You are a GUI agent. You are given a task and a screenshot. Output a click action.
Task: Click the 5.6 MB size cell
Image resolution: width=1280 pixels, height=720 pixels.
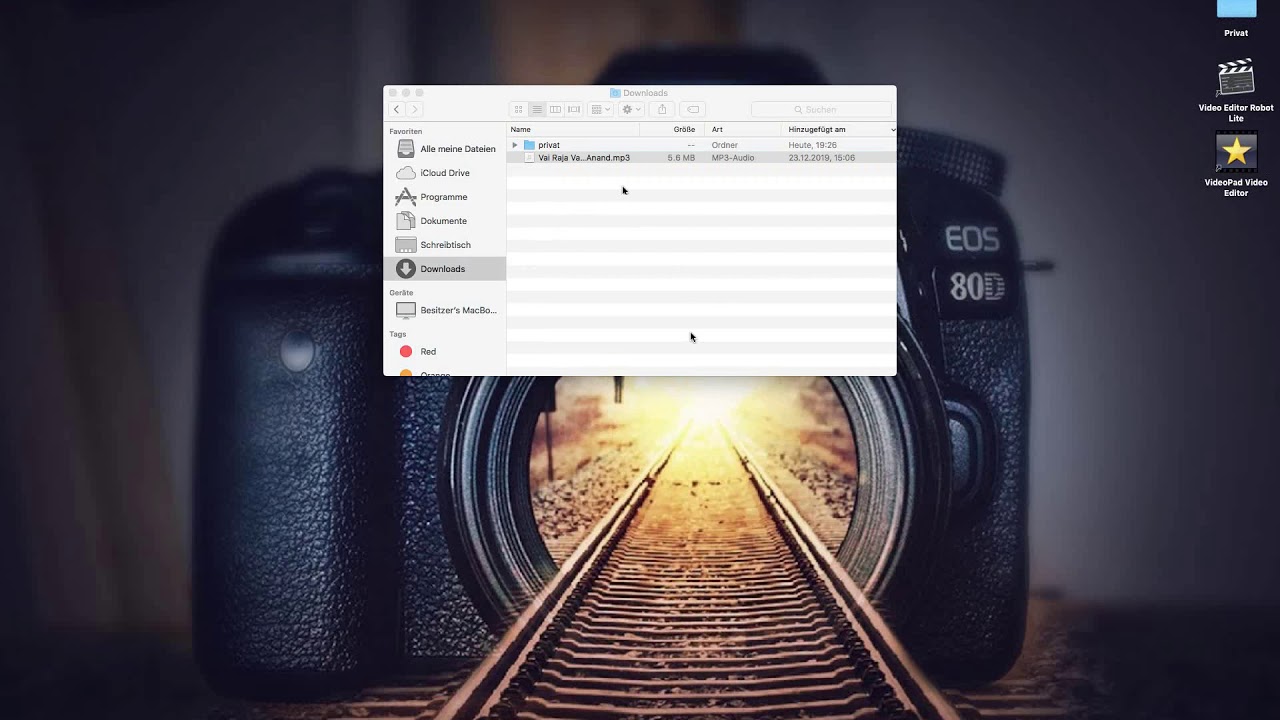pyautogui.click(x=681, y=158)
